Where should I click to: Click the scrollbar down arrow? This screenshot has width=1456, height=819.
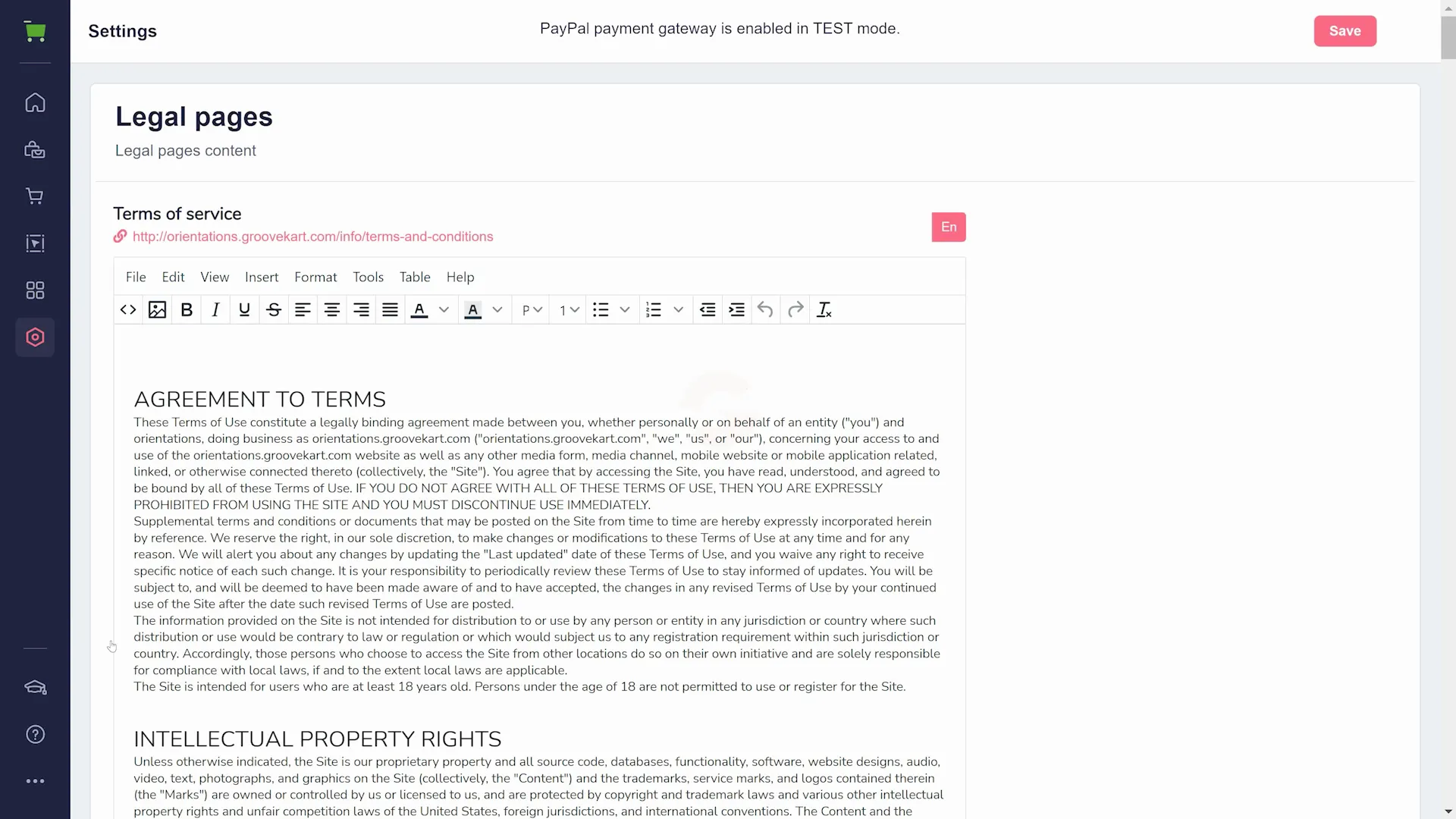pos(1448,811)
